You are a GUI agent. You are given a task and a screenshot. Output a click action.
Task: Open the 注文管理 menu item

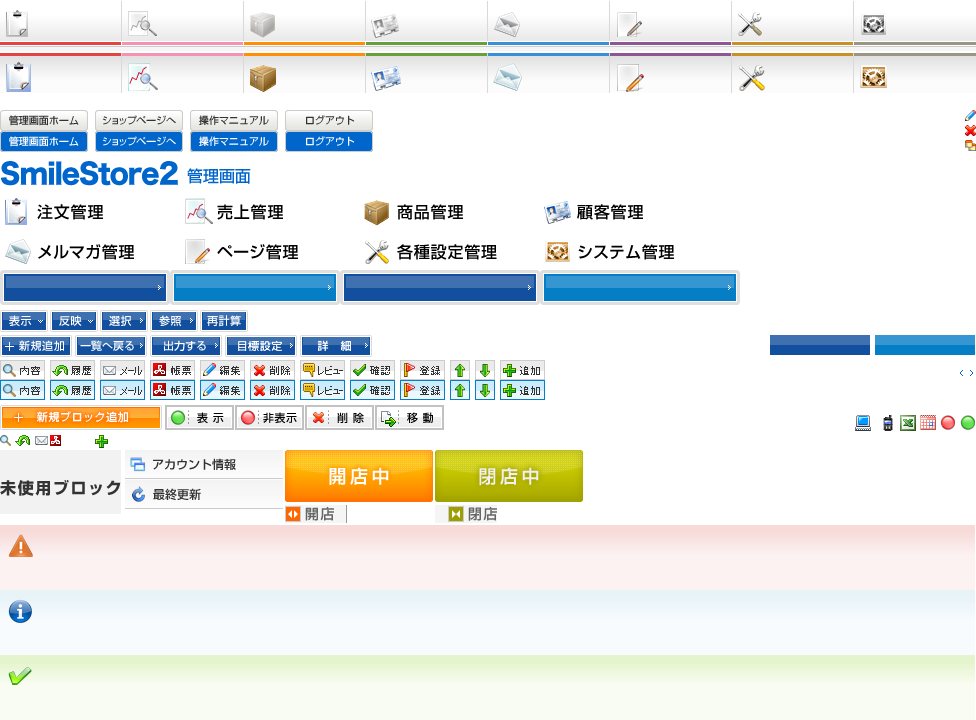pos(55,212)
